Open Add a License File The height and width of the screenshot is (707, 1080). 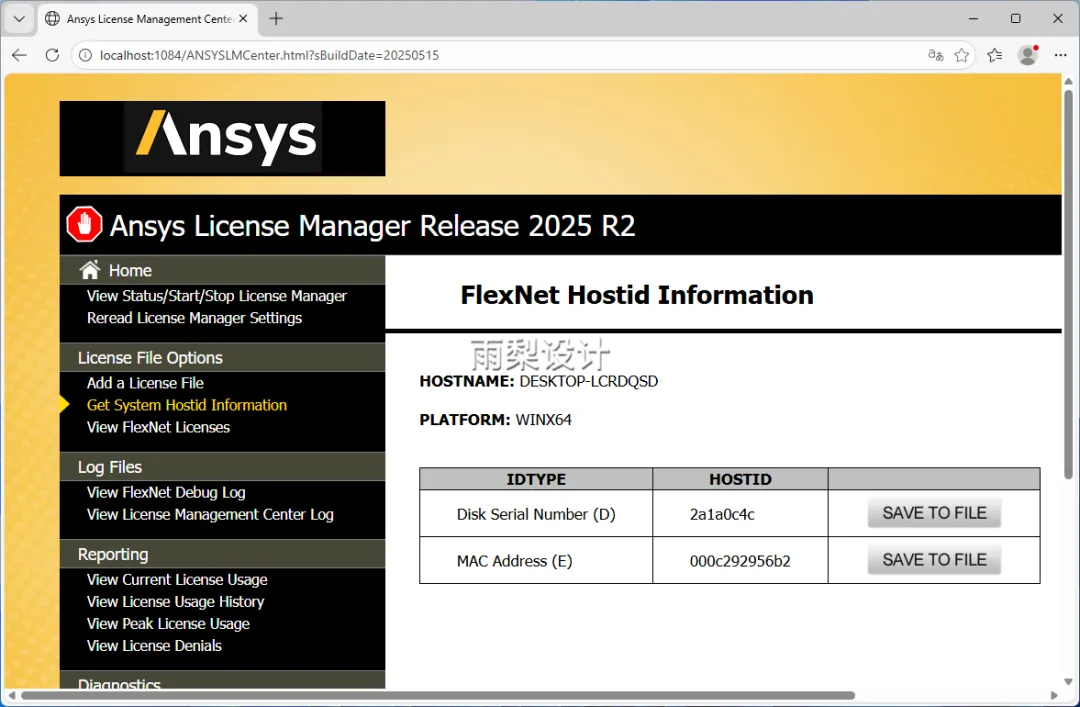click(x=145, y=383)
